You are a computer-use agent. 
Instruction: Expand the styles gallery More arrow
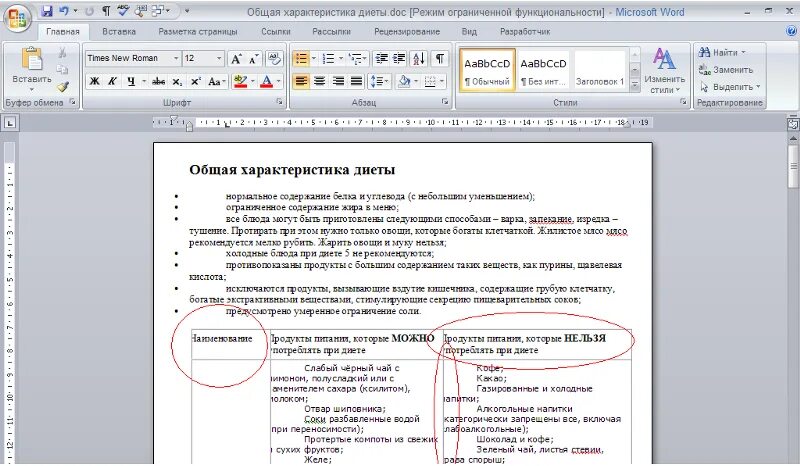click(x=635, y=86)
